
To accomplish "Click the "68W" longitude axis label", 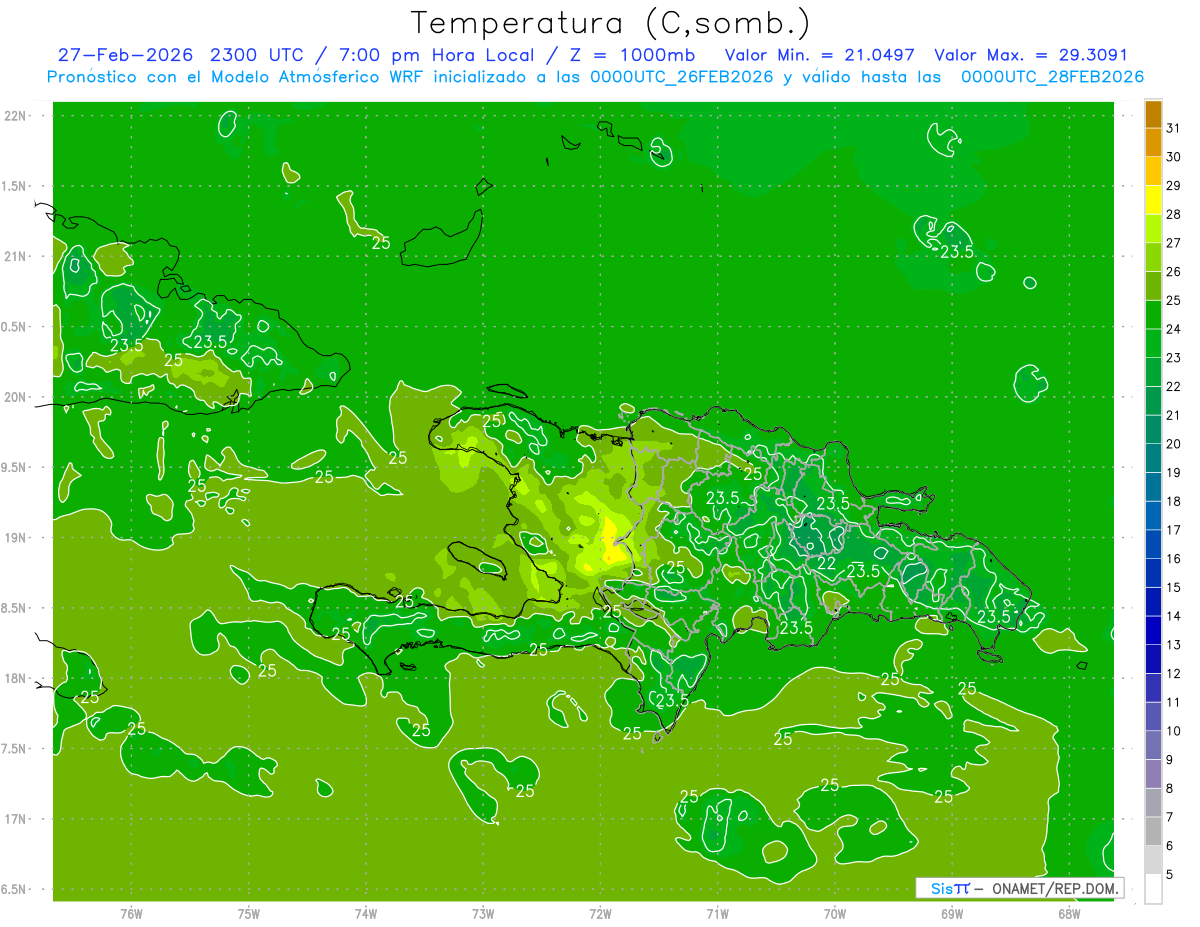I will [1069, 913].
